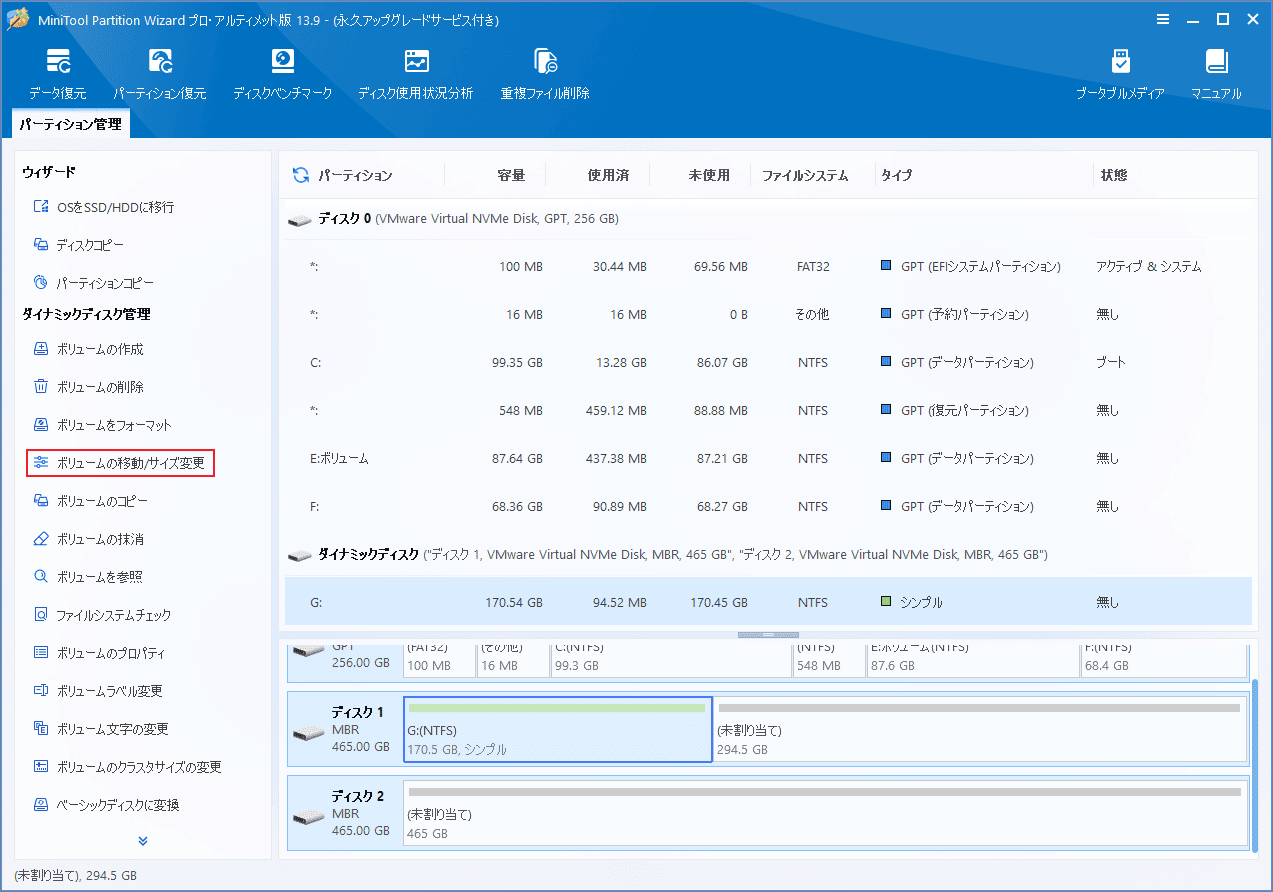Select ディスク 2 MBR label in disk map
This screenshot has height=892, width=1273.
[x=346, y=814]
